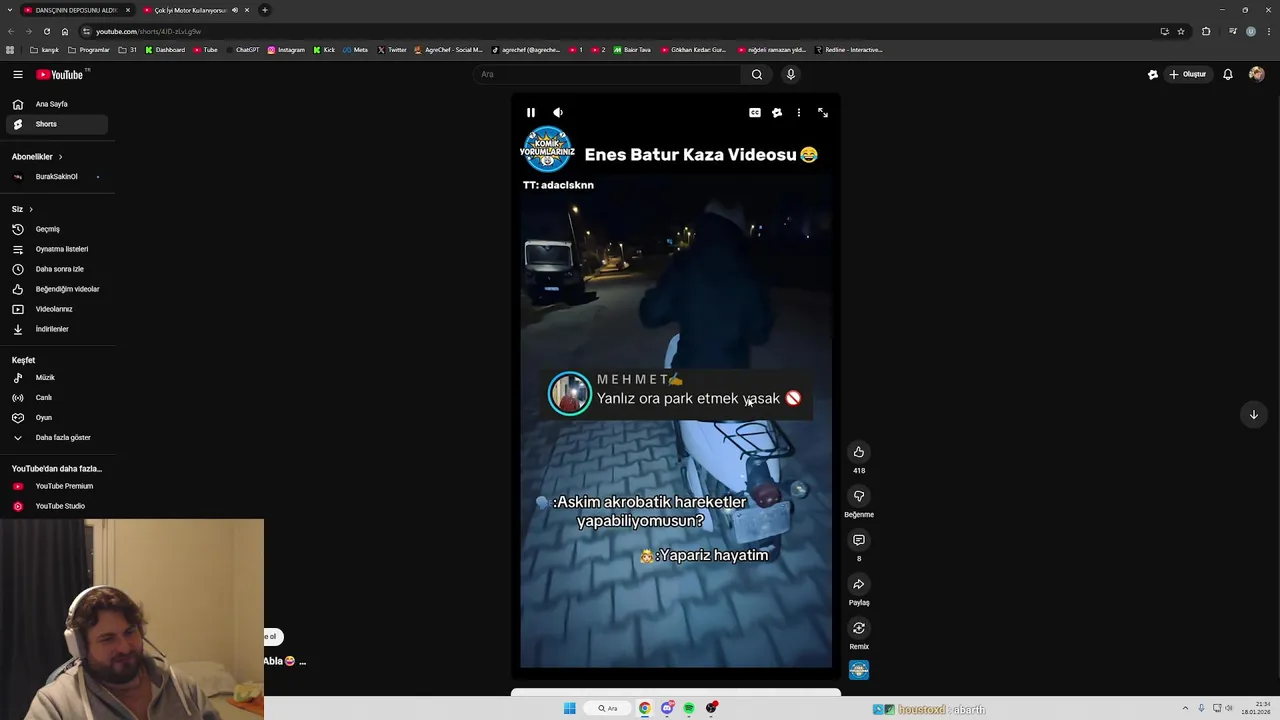
Task: Go to the browser home page
Action: pos(65,31)
